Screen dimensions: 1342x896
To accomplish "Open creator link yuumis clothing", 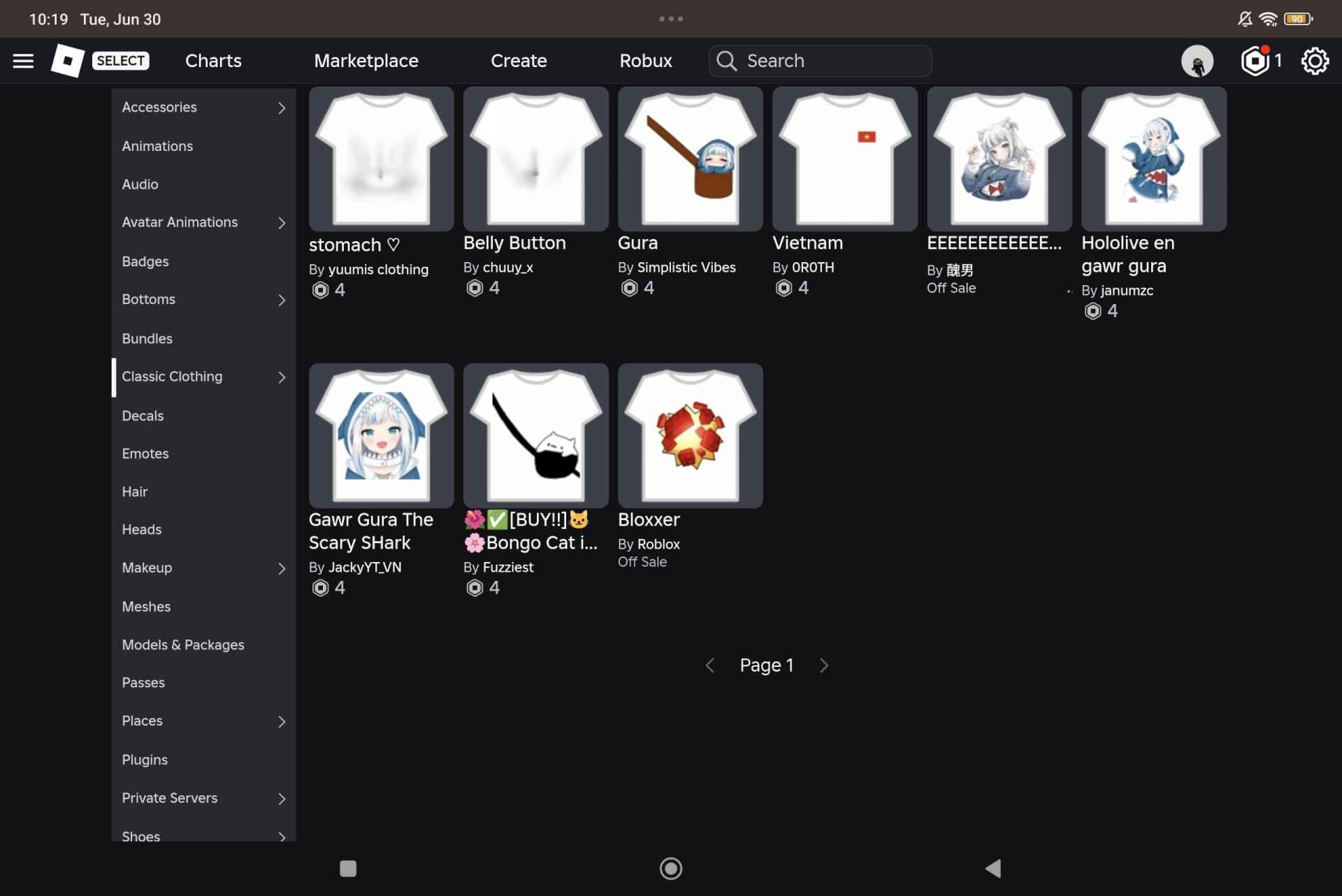I will pyautogui.click(x=378, y=270).
